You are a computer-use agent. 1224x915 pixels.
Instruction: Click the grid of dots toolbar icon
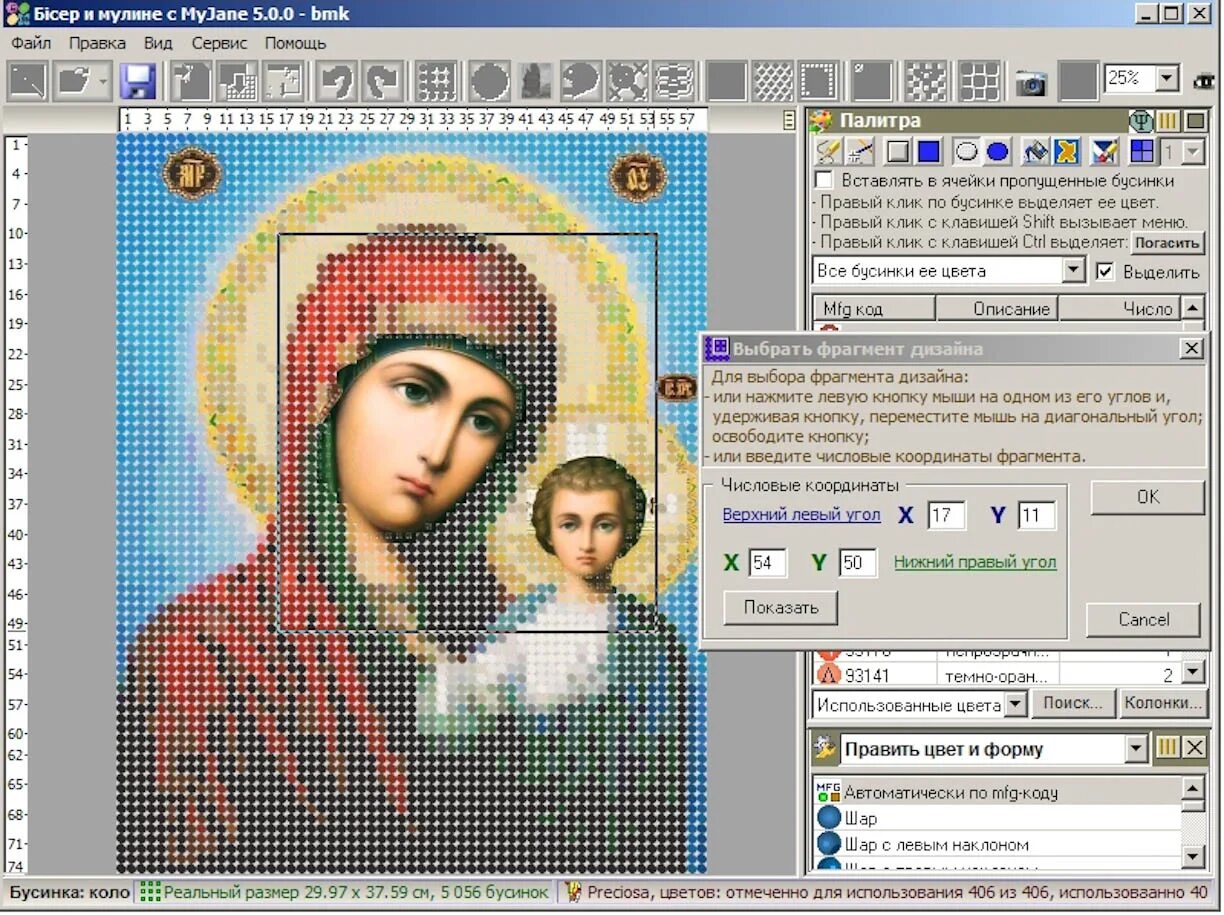436,81
